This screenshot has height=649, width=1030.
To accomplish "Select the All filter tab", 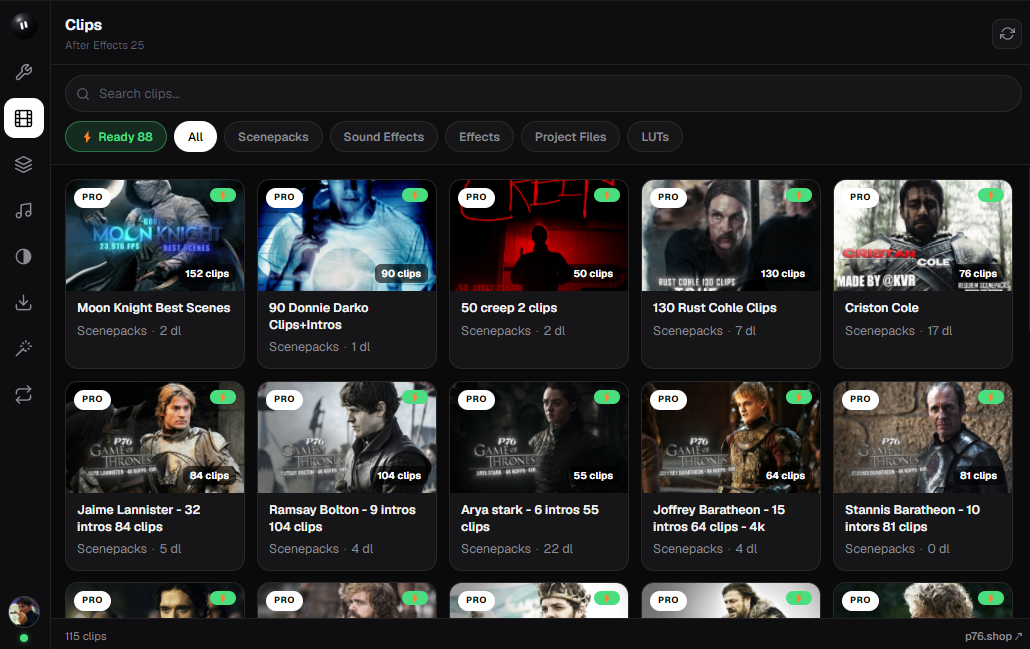I will [x=195, y=137].
